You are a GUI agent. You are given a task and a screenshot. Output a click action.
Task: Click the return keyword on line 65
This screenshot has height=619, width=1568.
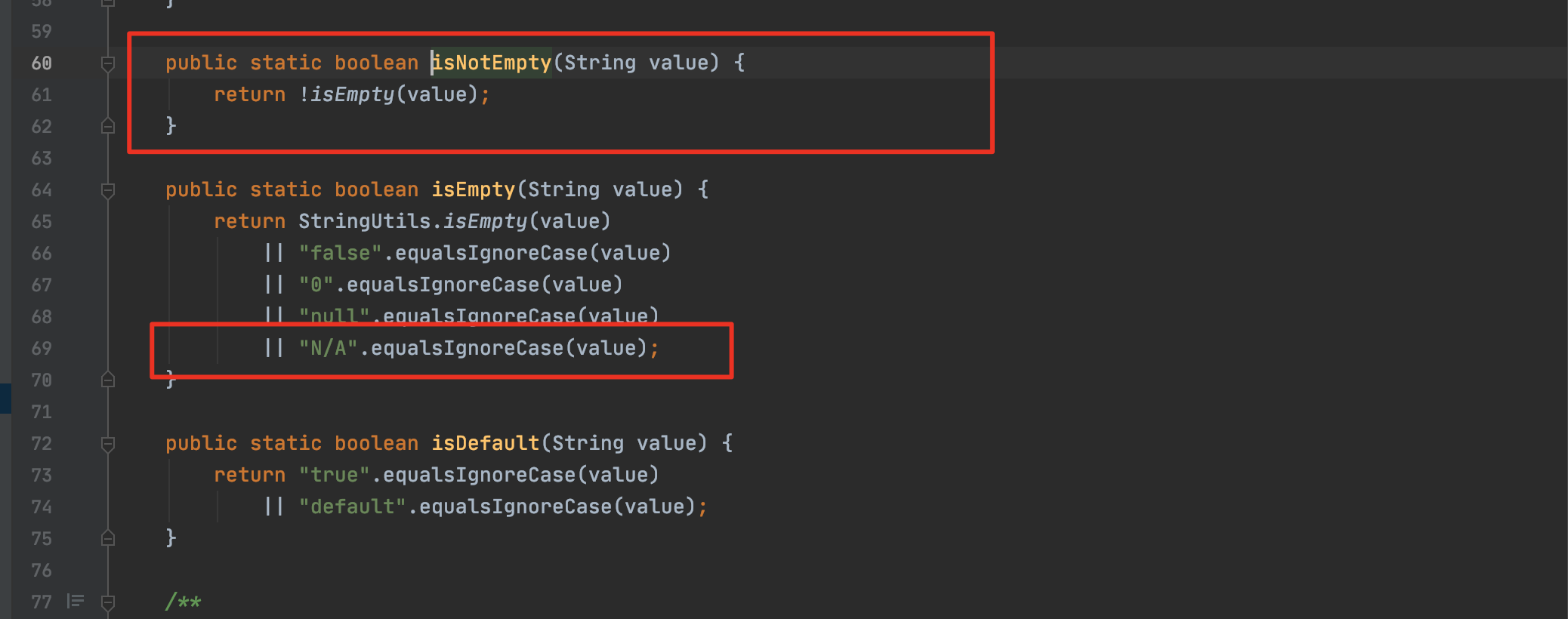(250, 221)
